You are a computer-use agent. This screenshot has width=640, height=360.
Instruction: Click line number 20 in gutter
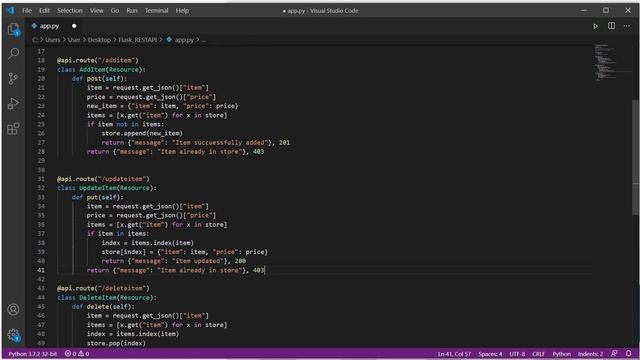(x=41, y=78)
